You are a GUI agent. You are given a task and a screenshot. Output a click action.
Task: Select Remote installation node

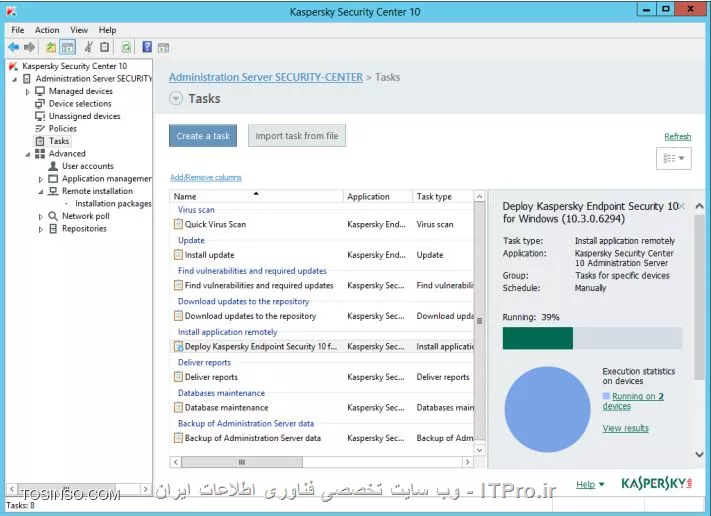click(97, 191)
